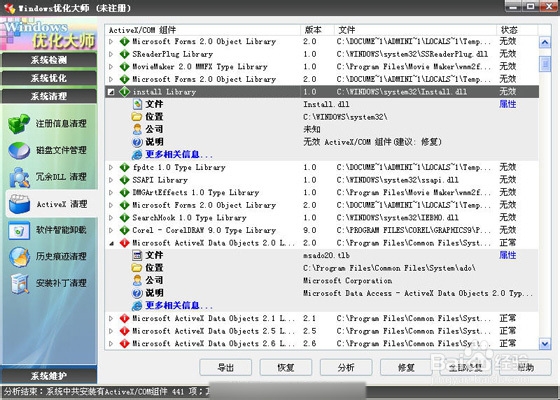The width and height of the screenshot is (560, 400).
Task: Click the 修复 repair button
Action: [406, 367]
